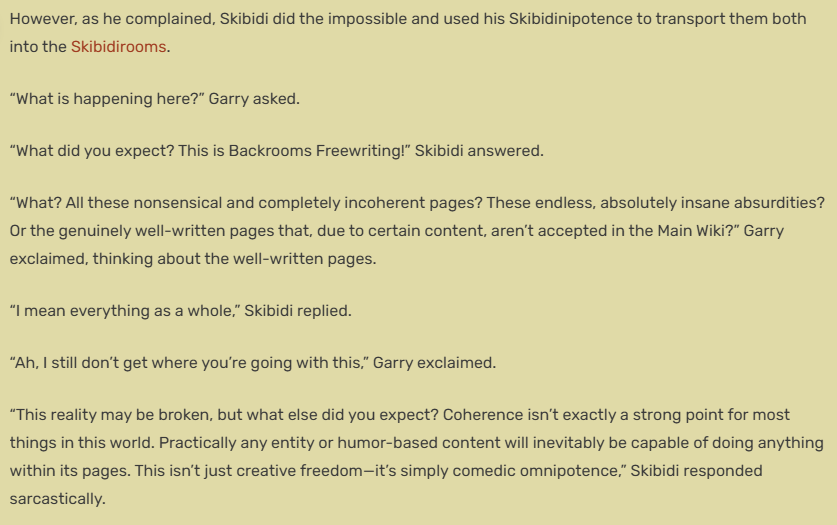Click the sentence "This reality may be broken"

click(224, 415)
